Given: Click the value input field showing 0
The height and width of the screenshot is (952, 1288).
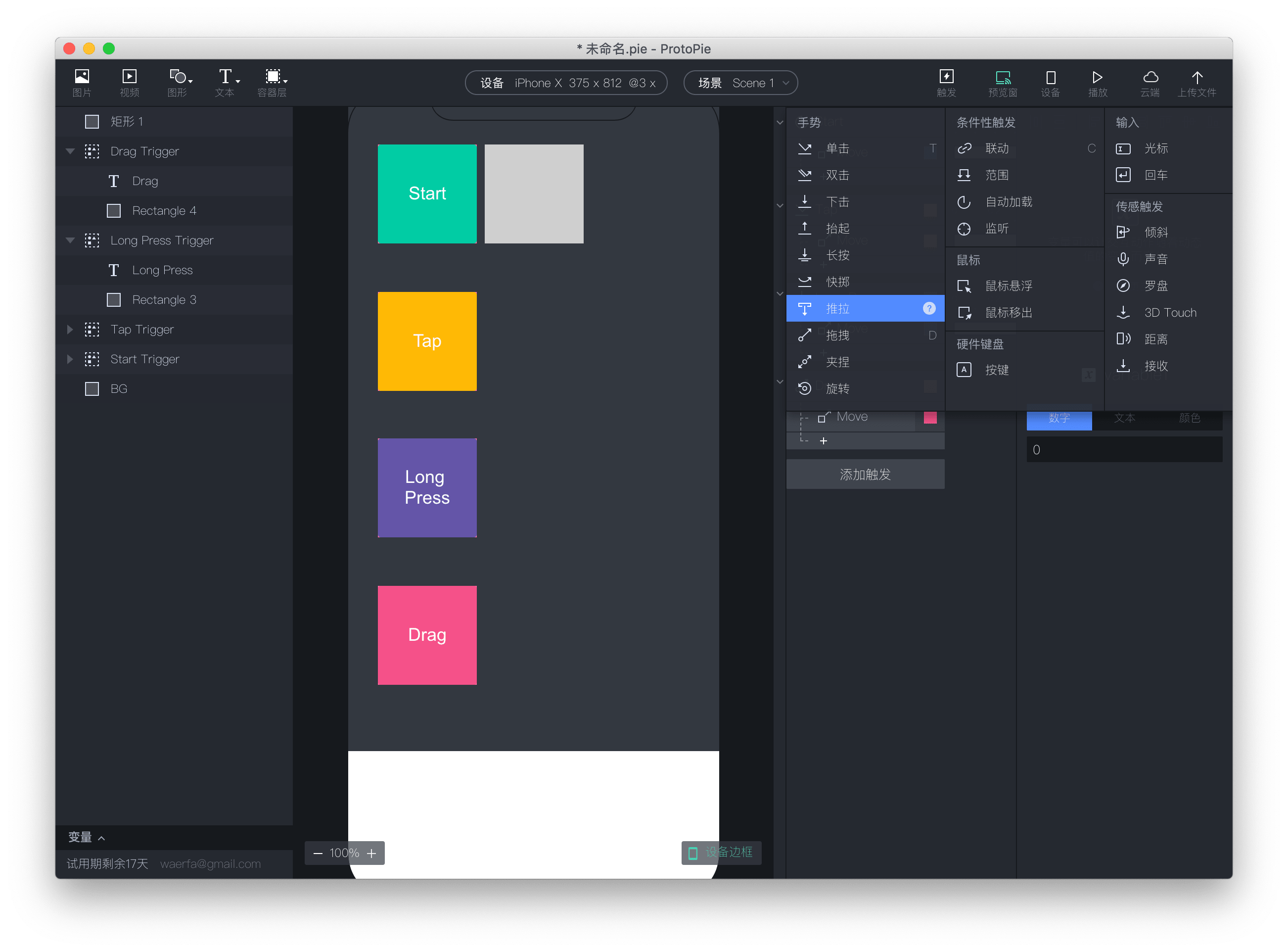Looking at the screenshot, I should (x=1124, y=450).
